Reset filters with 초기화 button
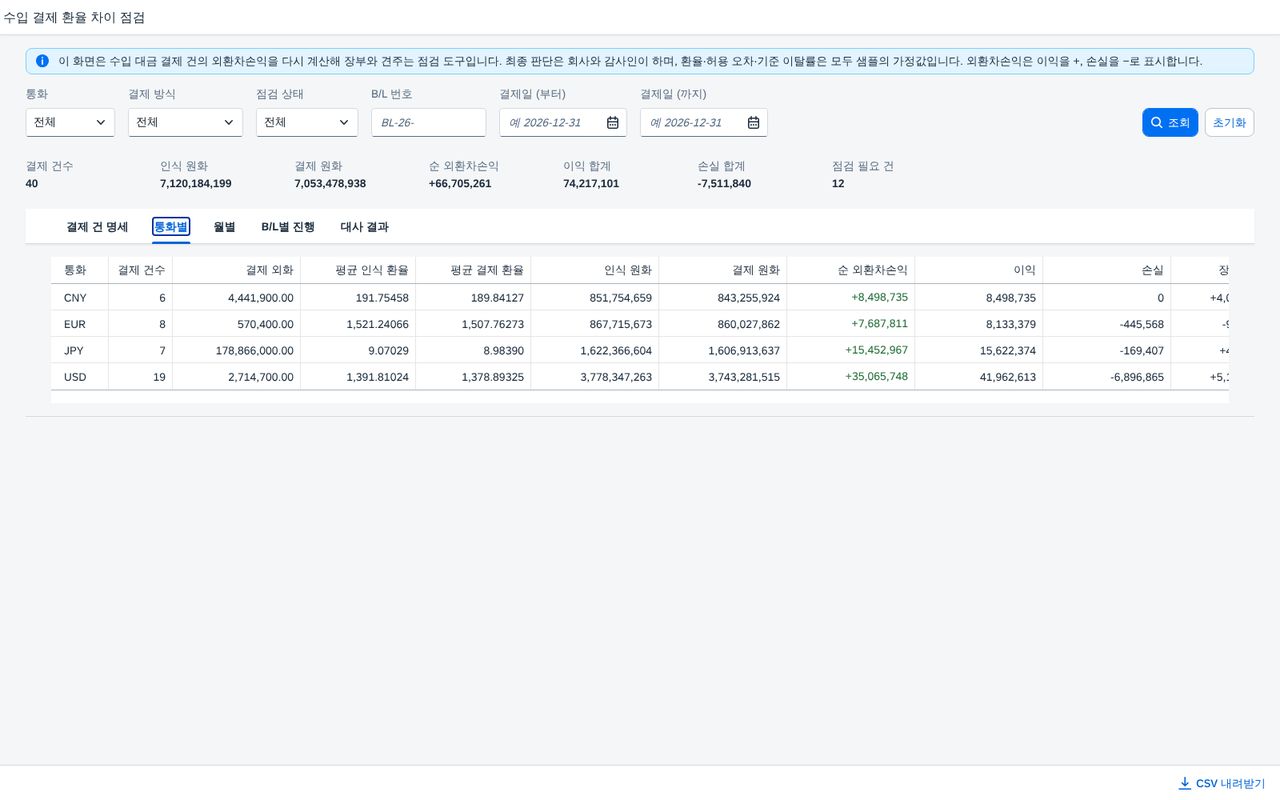Screen dimensions: 1280x800 (1229, 122)
